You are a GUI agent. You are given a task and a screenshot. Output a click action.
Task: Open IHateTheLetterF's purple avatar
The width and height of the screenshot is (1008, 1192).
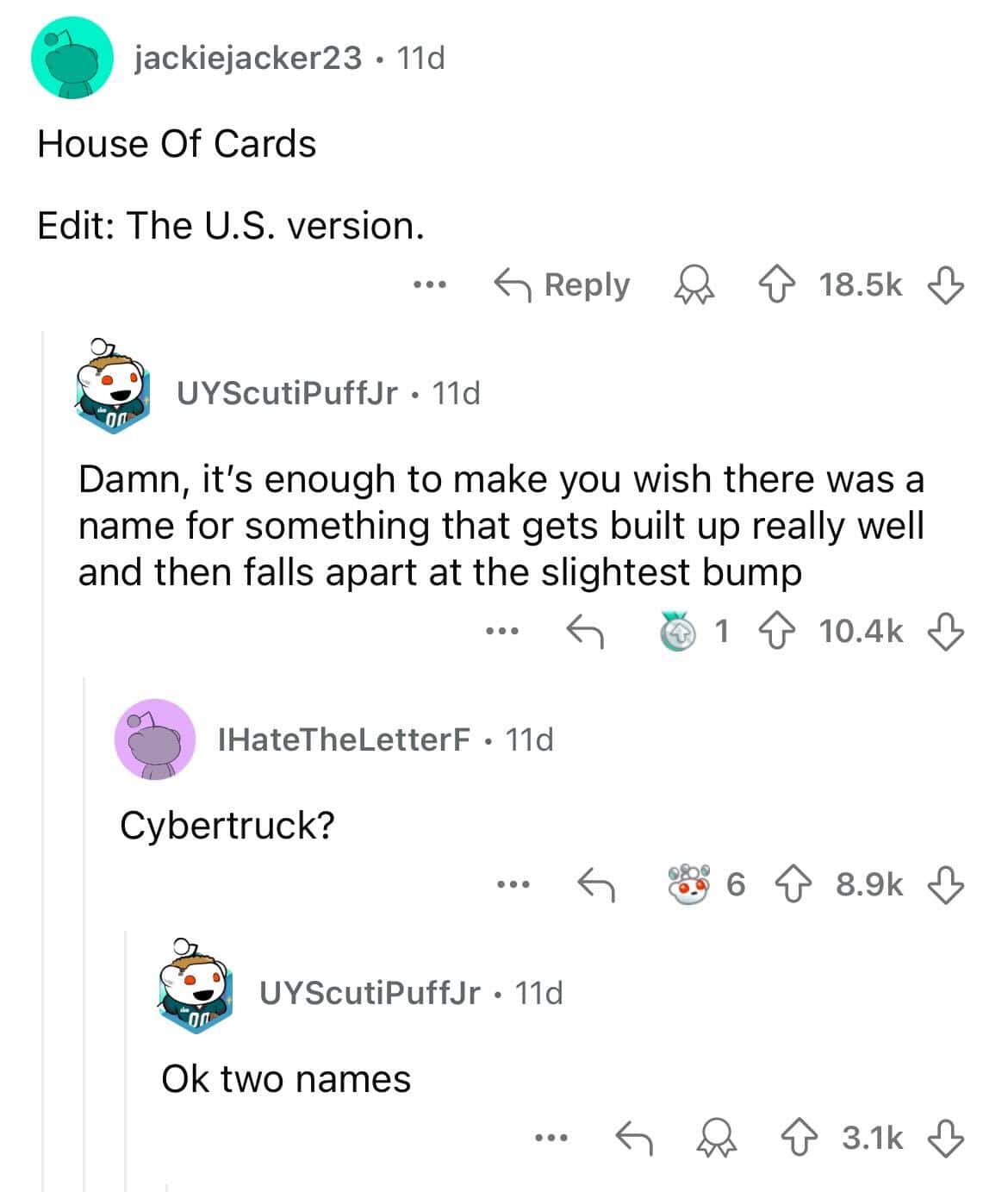tap(154, 740)
